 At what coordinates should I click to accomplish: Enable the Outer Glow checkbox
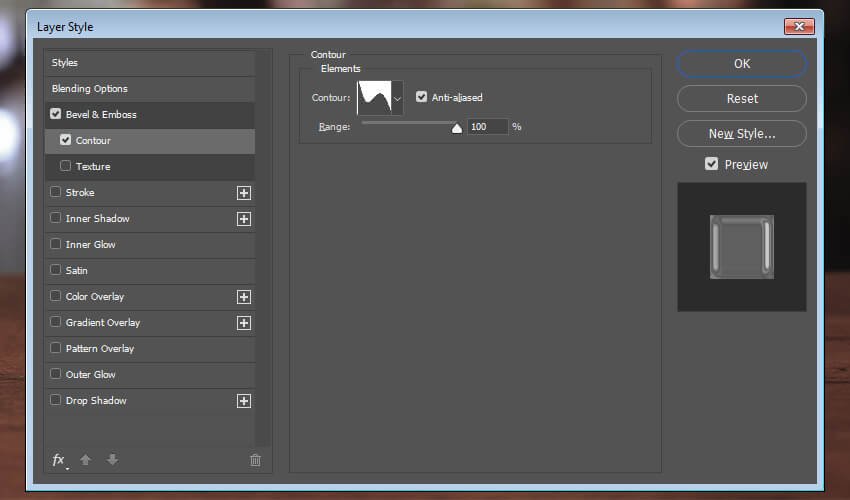55,374
